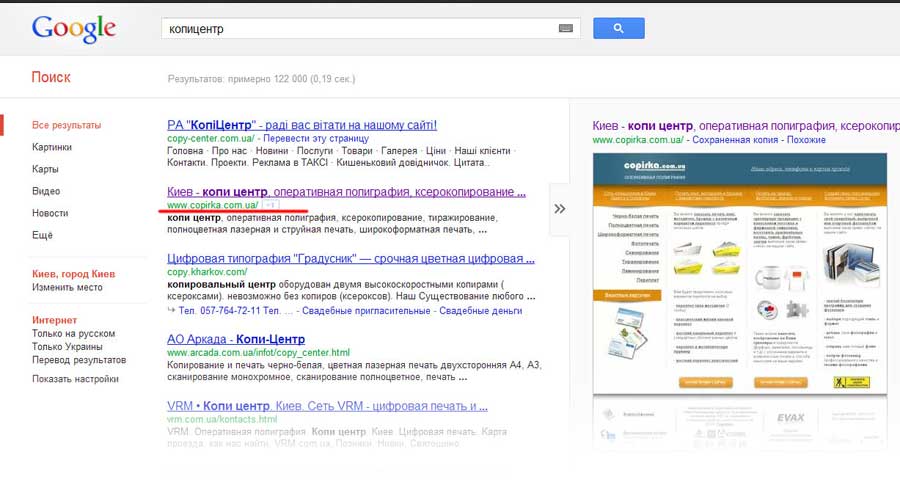
Task: Click 'Перевод результатов' option
Action: [79, 360]
